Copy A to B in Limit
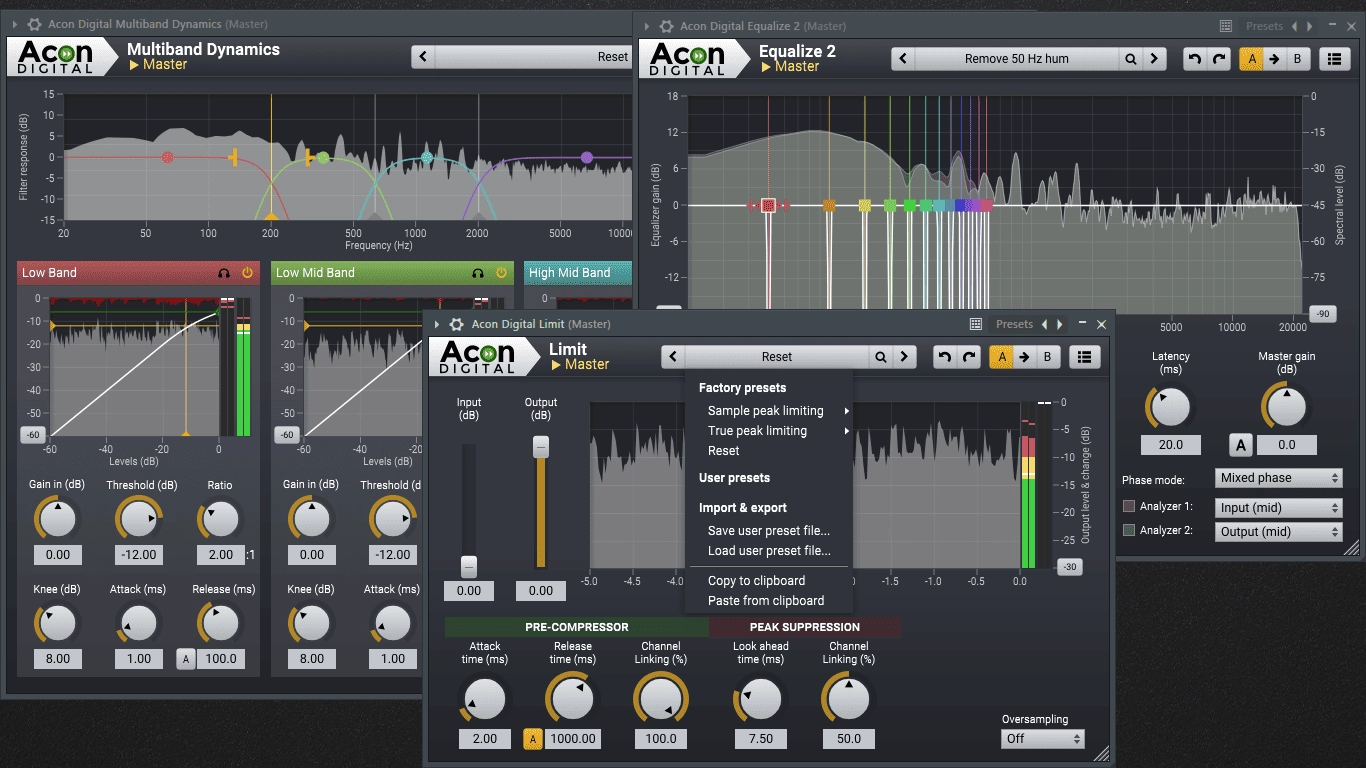The height and width of the screenshot is (768, 1366). click(1024, 357)
